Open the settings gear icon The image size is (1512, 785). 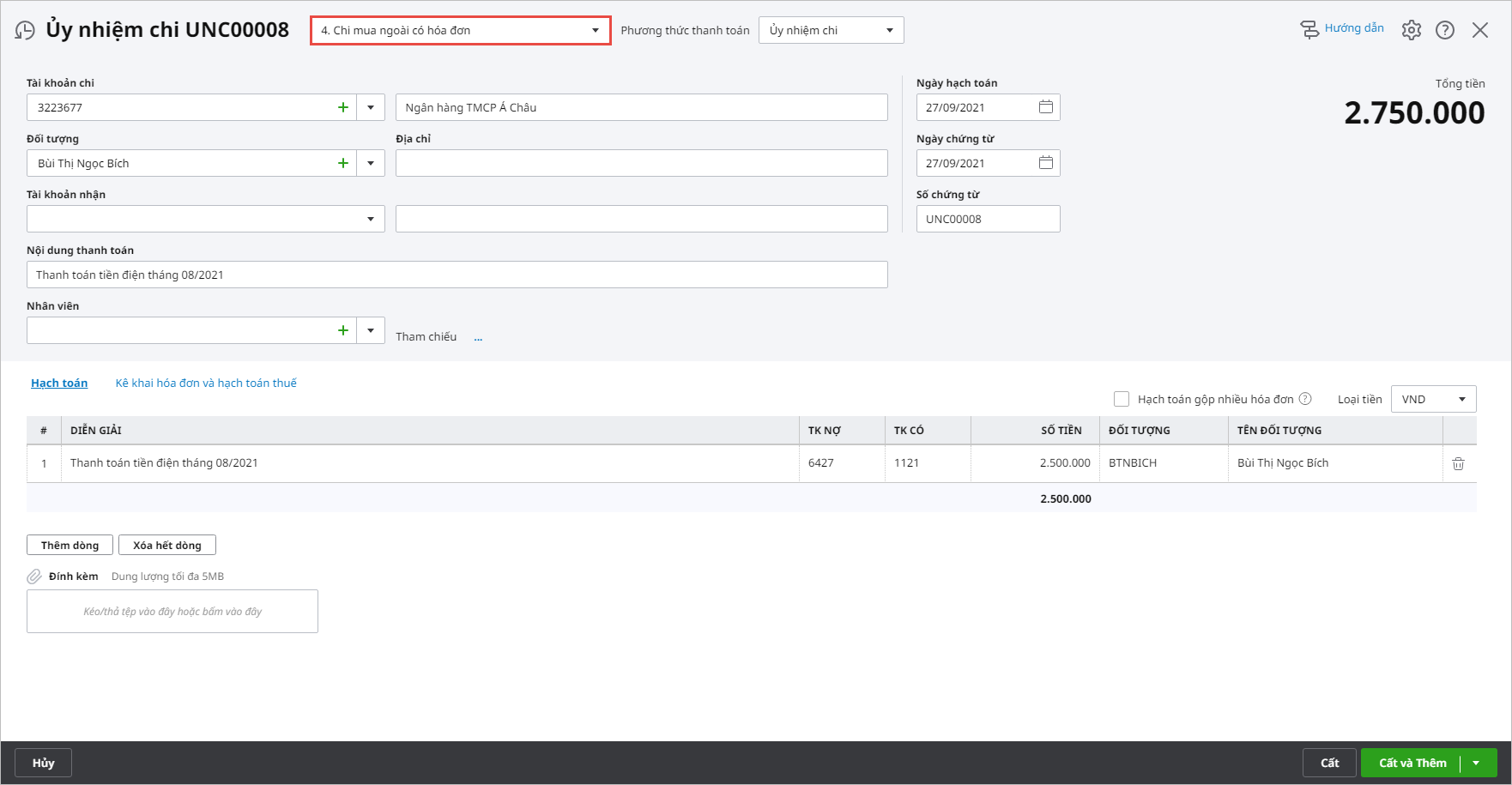(1411, 30)
